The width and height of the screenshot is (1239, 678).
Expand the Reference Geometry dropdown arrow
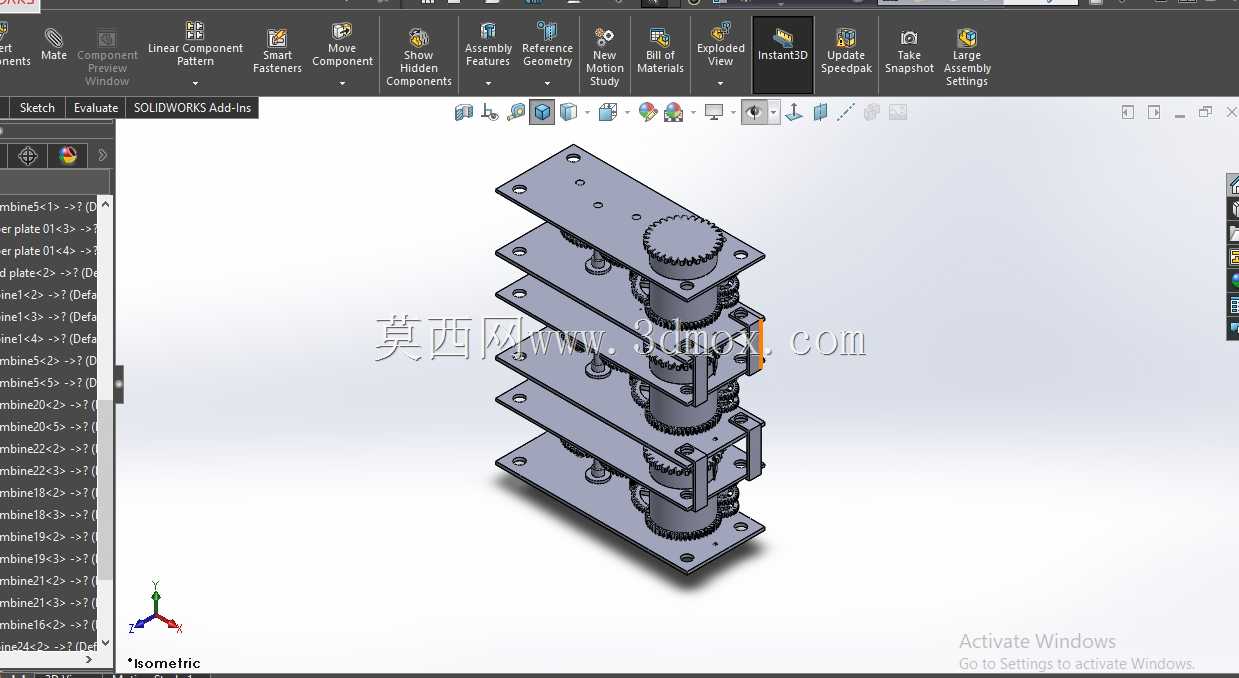(547, 83)
